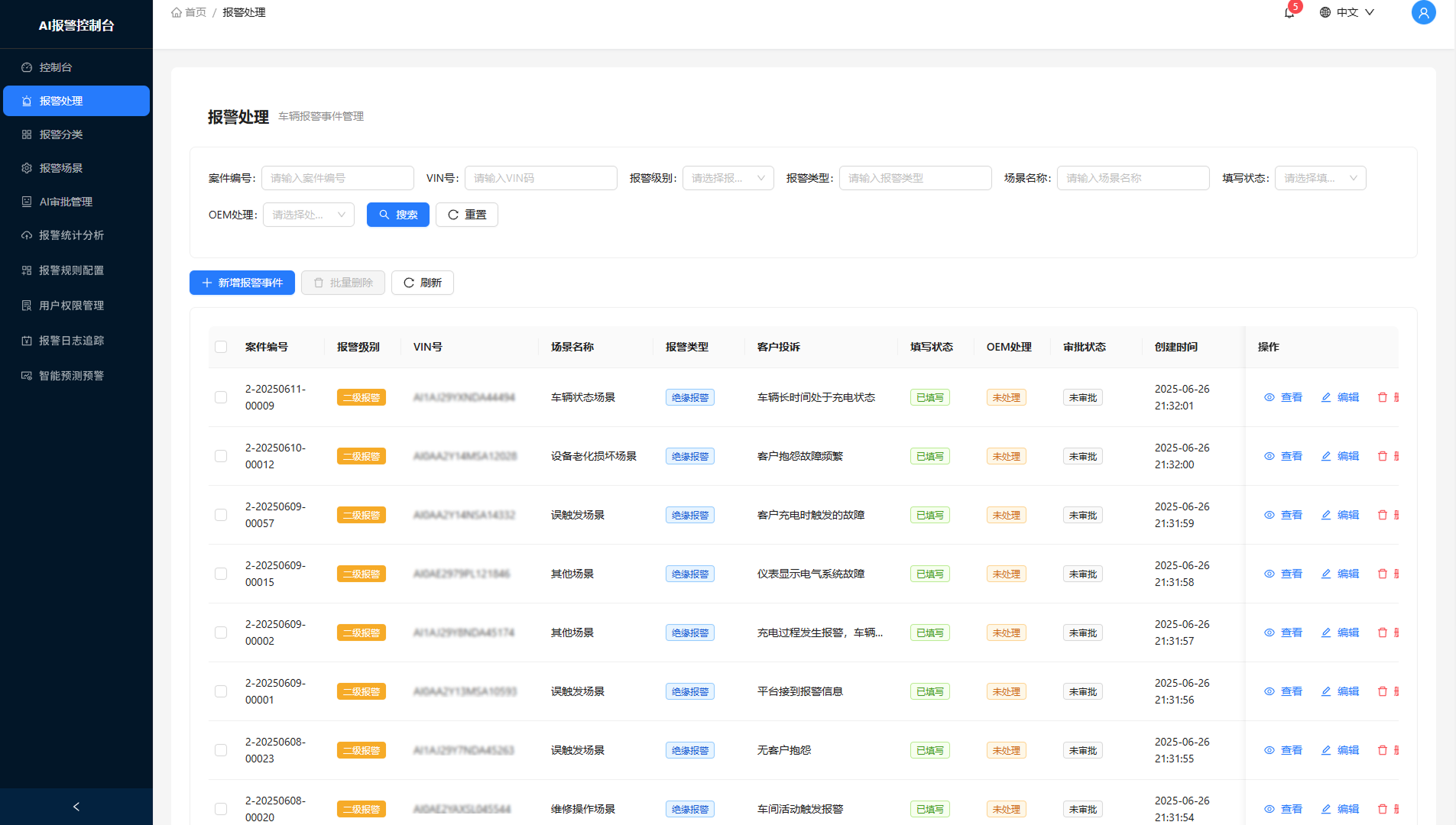Open the 报警级别 dropdown filter
The width and height of the screenshot is (1456, 825).
point(728,178)
